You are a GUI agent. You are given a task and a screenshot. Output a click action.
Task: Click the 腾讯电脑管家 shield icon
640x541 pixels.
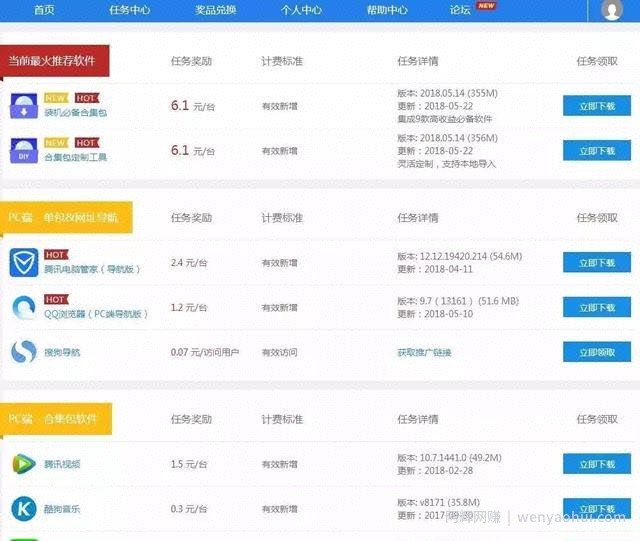[24, 262]
